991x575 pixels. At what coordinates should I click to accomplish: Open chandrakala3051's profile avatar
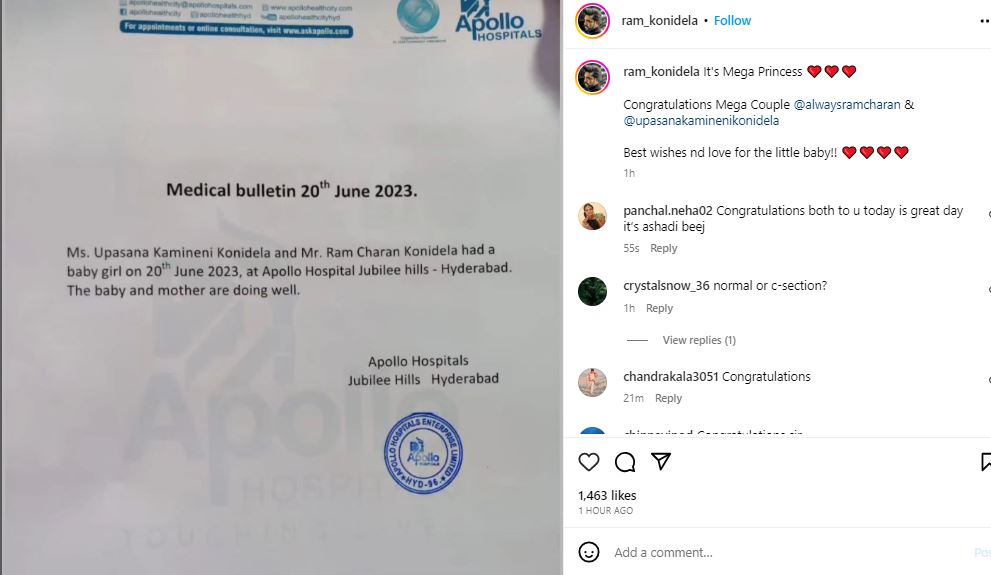592,382
